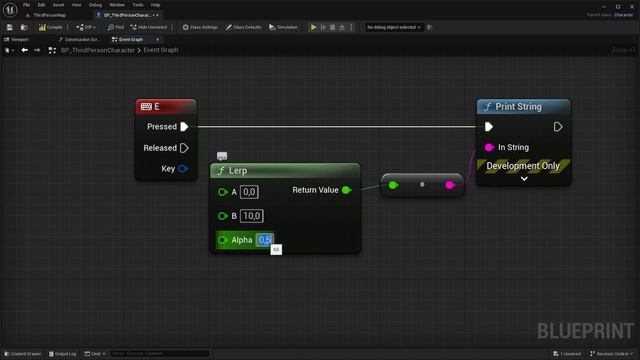Viewport: 640px width, 360px height.
Task: Open Find in blueprint
Action: (x=116, y=27)
